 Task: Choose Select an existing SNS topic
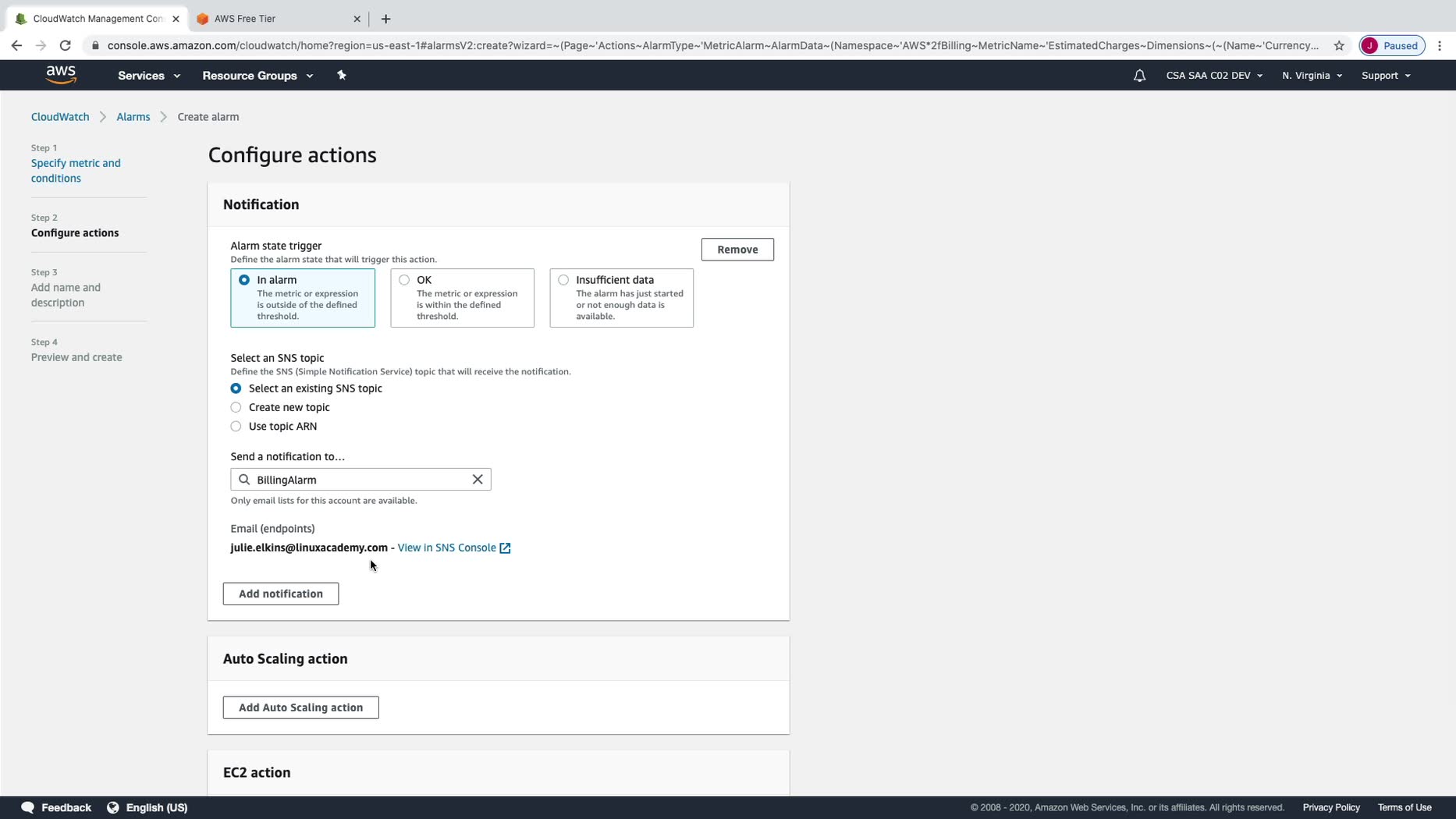pos(236,388)
